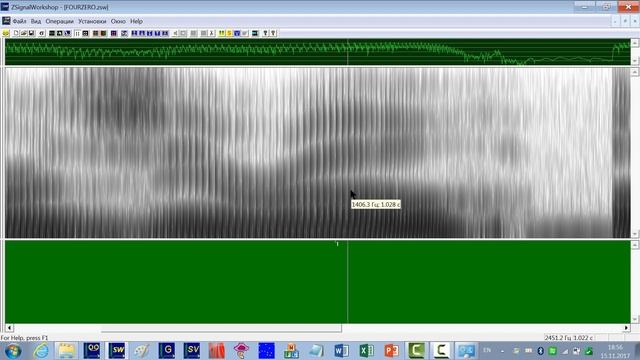The image size is (640, 360).
Task: Click the top waveform panel scroll-up arrow
Action: 635,42
